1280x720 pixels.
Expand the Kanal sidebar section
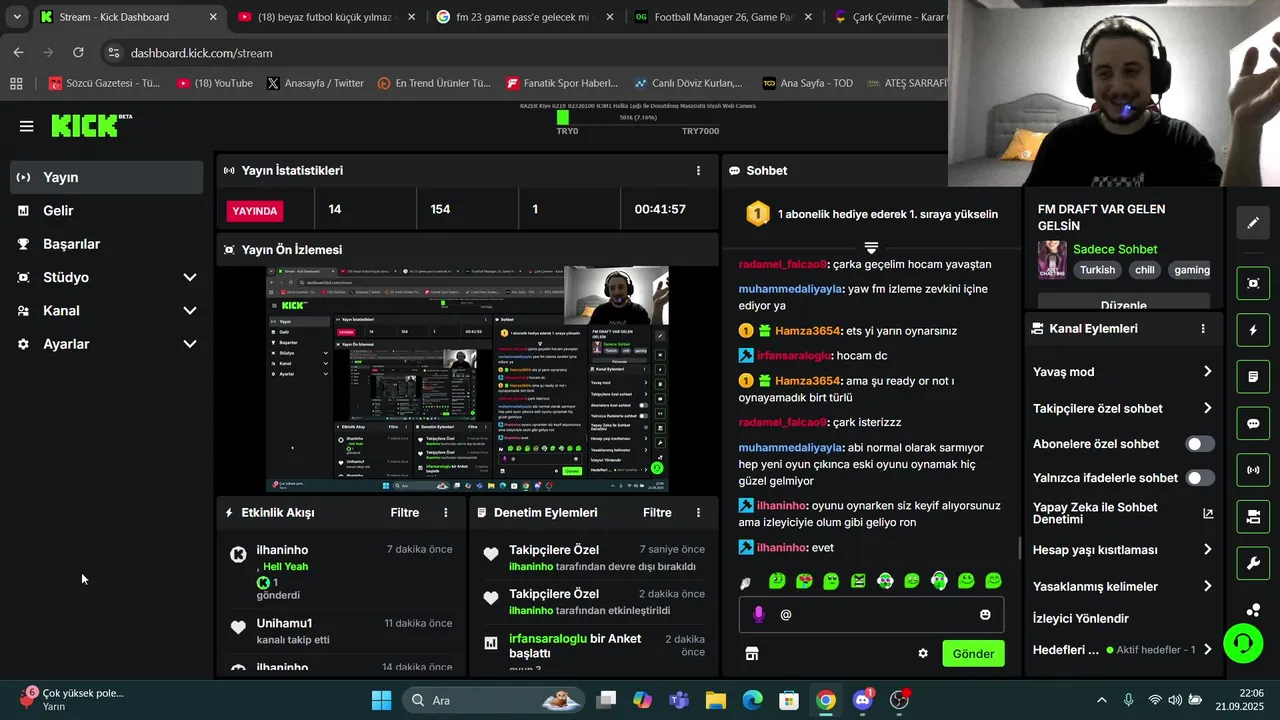(190, 311)
